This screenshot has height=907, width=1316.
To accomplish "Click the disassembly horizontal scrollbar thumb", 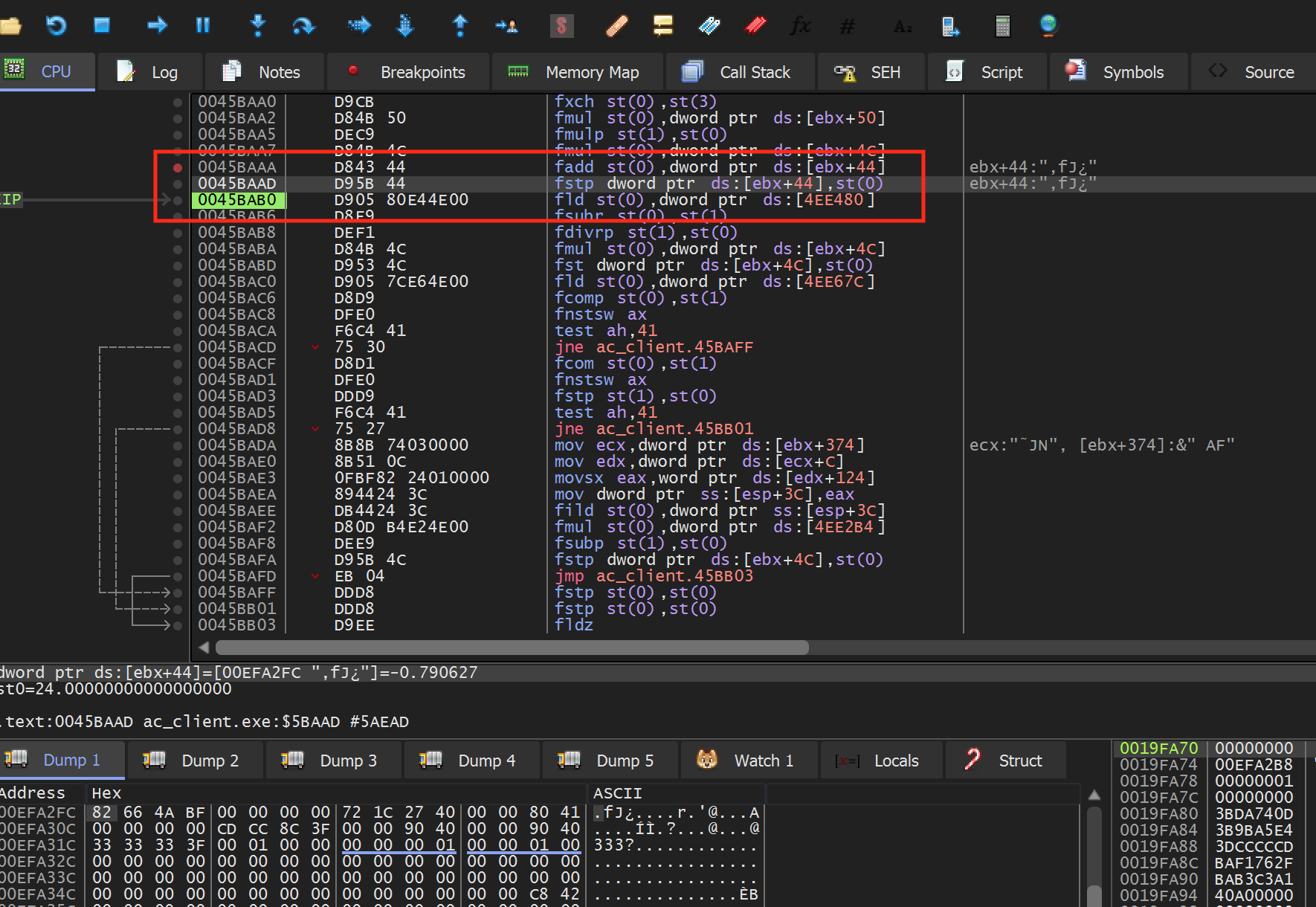I will 512,648.
